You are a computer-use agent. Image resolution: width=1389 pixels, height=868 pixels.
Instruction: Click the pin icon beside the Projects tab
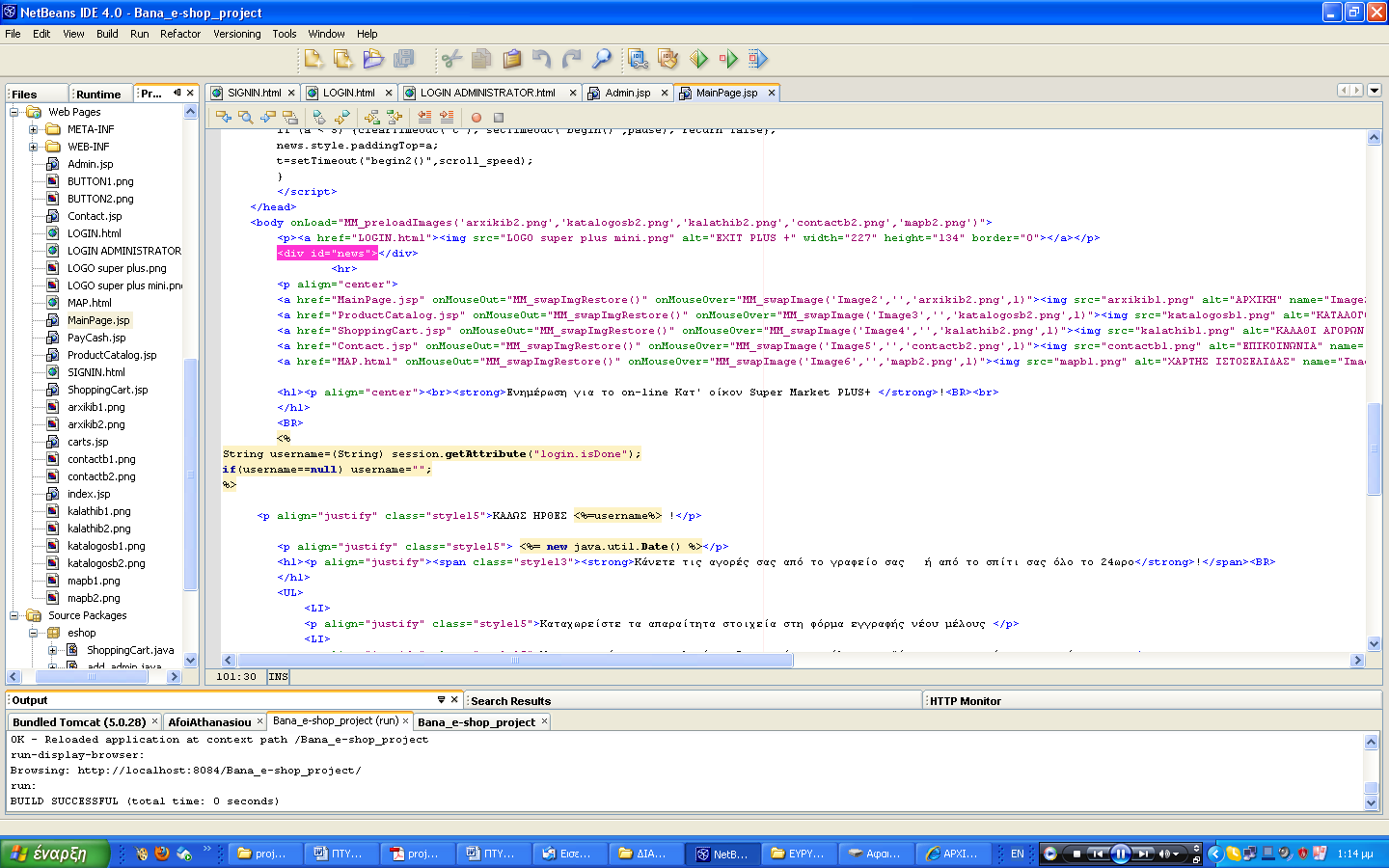pos(177,93)
